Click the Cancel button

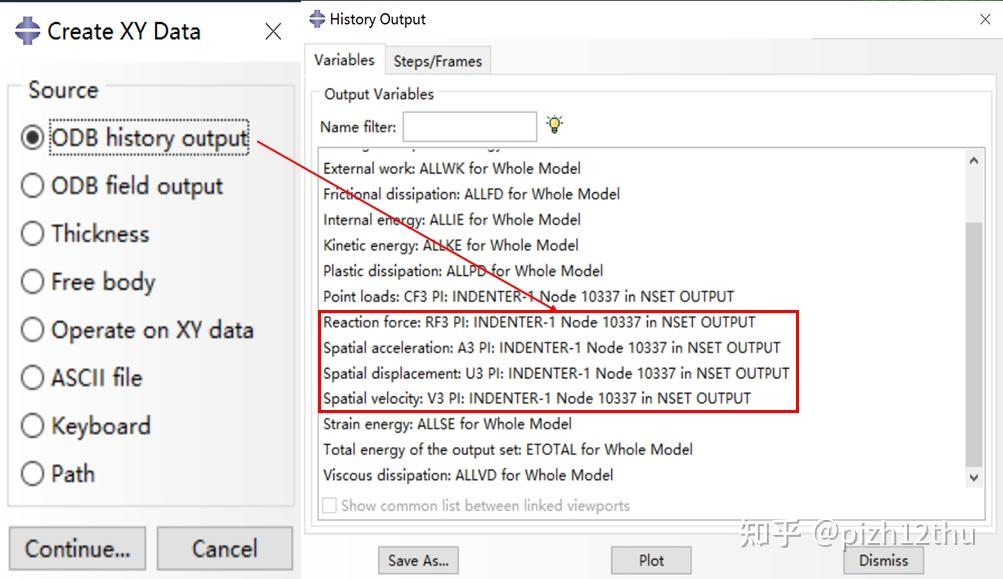(224, 548)
